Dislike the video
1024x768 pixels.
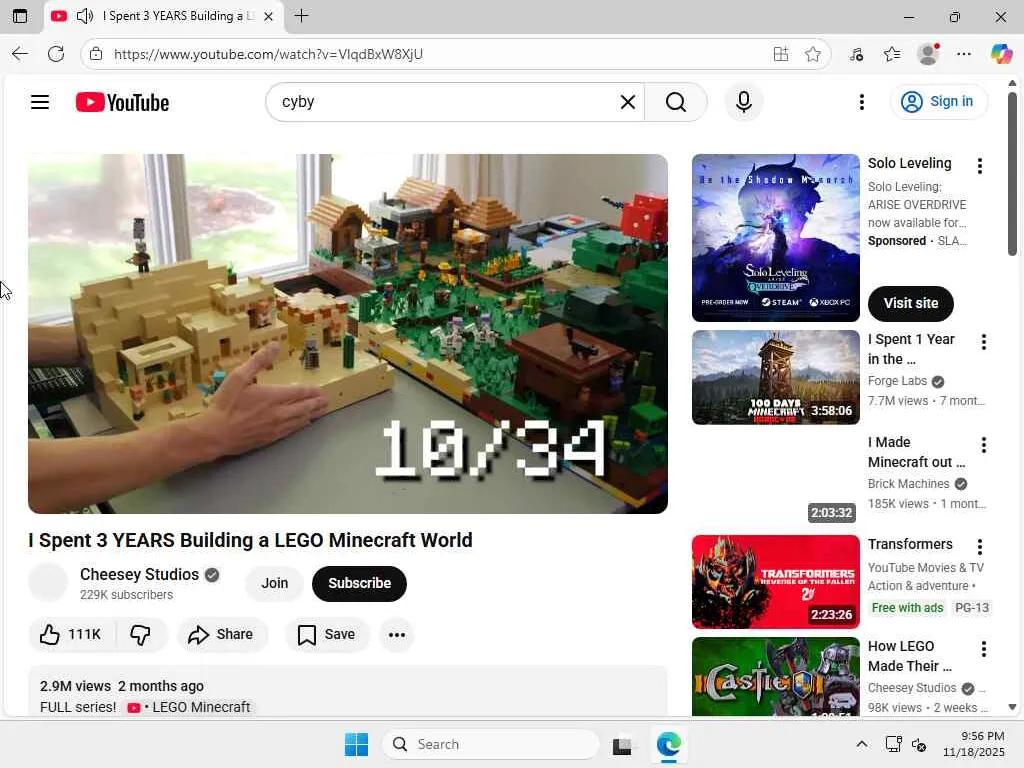point(141,634)
